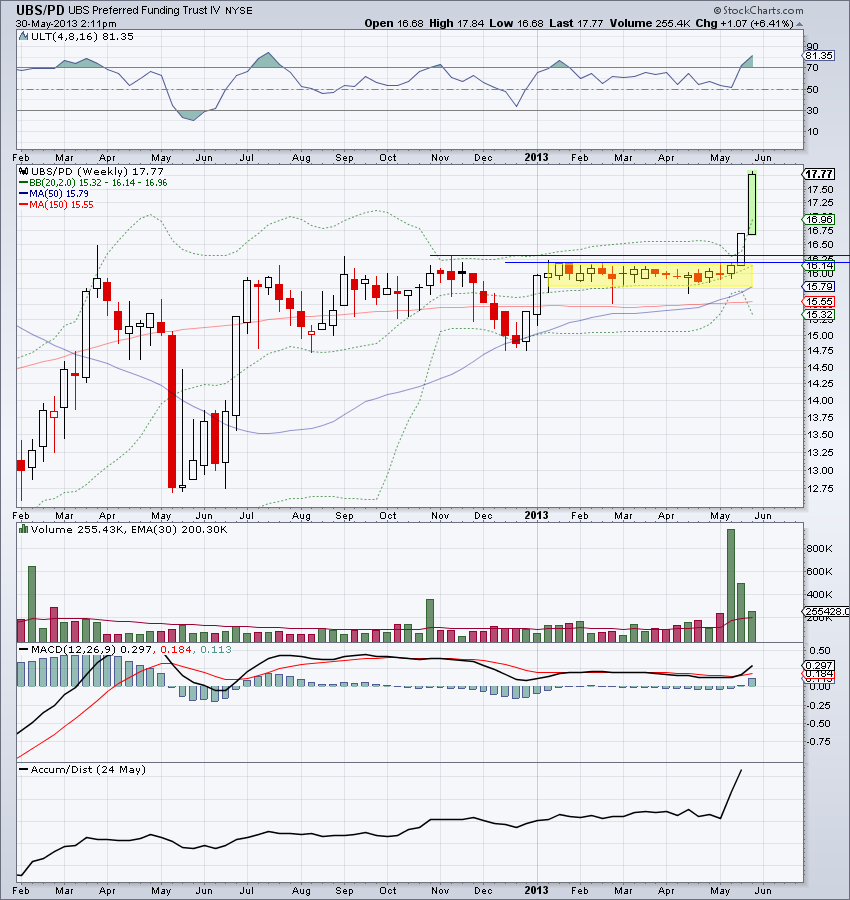The image size is (850, 900).
Task: Click the blue 15.79 MA flag on price axis
Action: click(818, 286)
